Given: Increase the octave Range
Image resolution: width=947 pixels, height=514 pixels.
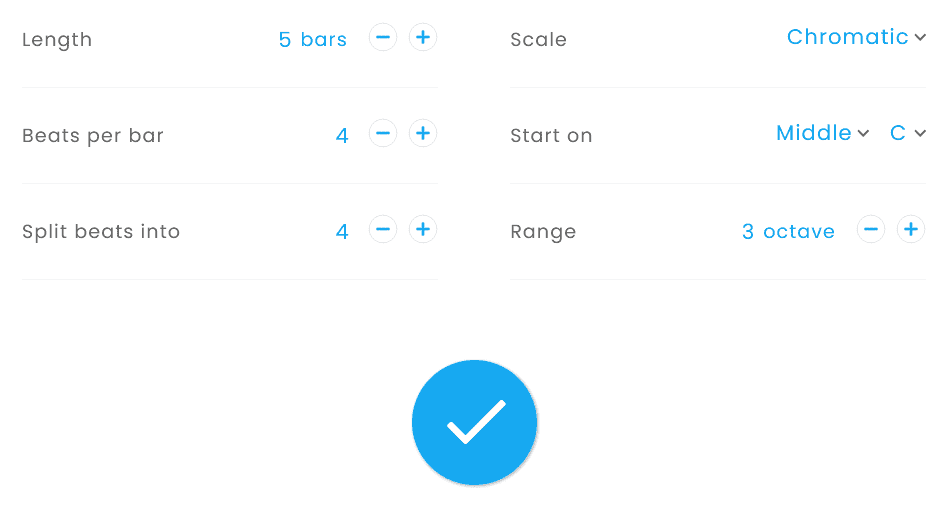Looking at the screenshot, I should (x=911, y=230).
